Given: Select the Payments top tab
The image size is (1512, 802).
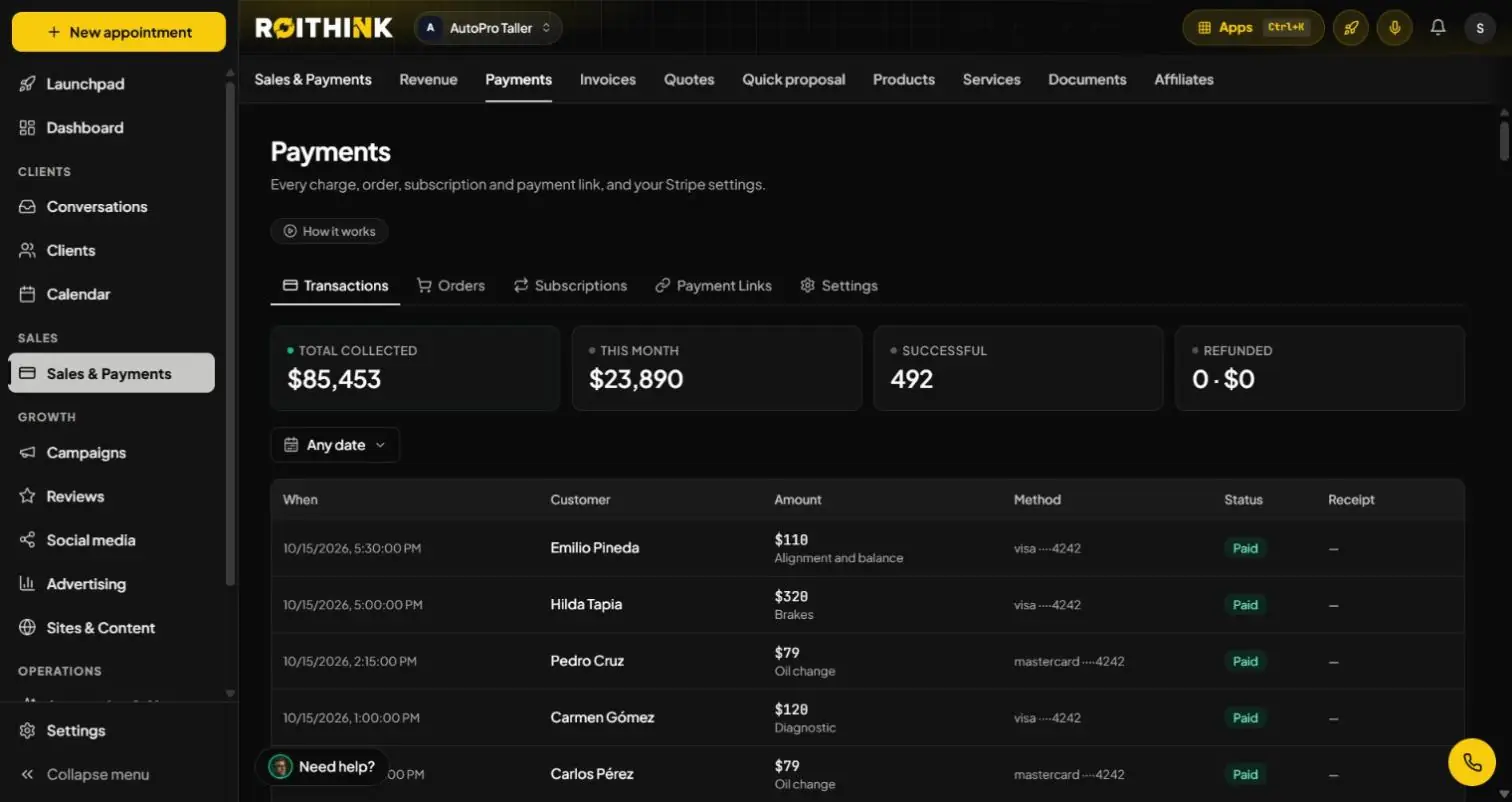Looking at the screenshot, I should 518,80.
